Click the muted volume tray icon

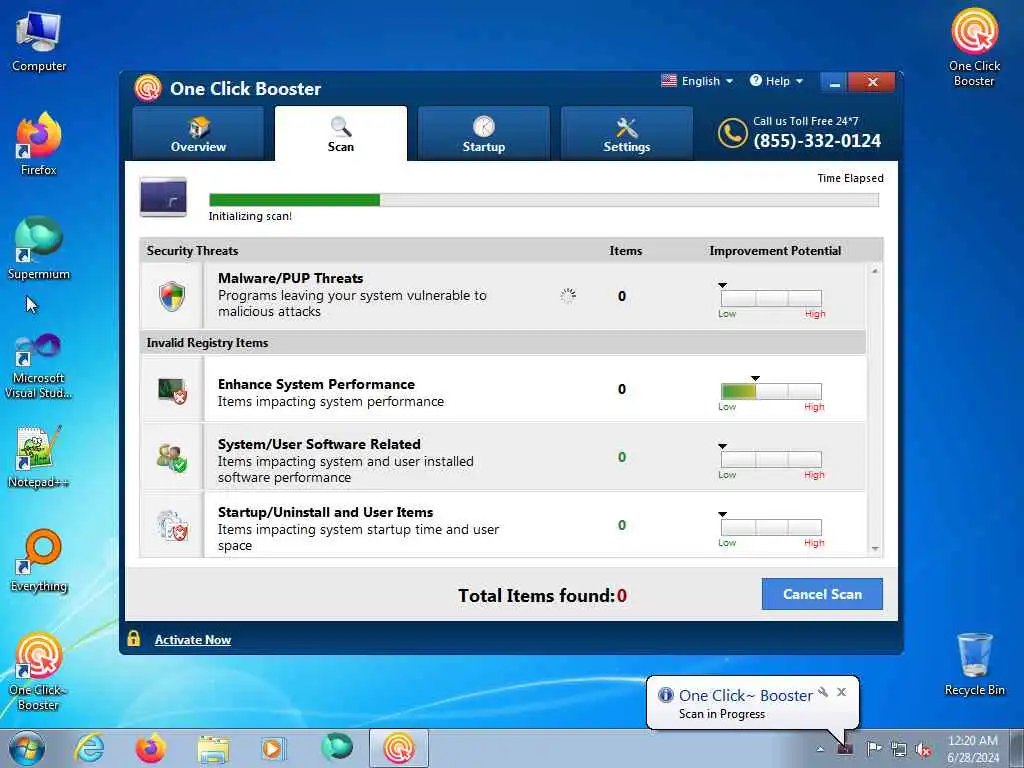pyautogui.click(x=923, y=750)
